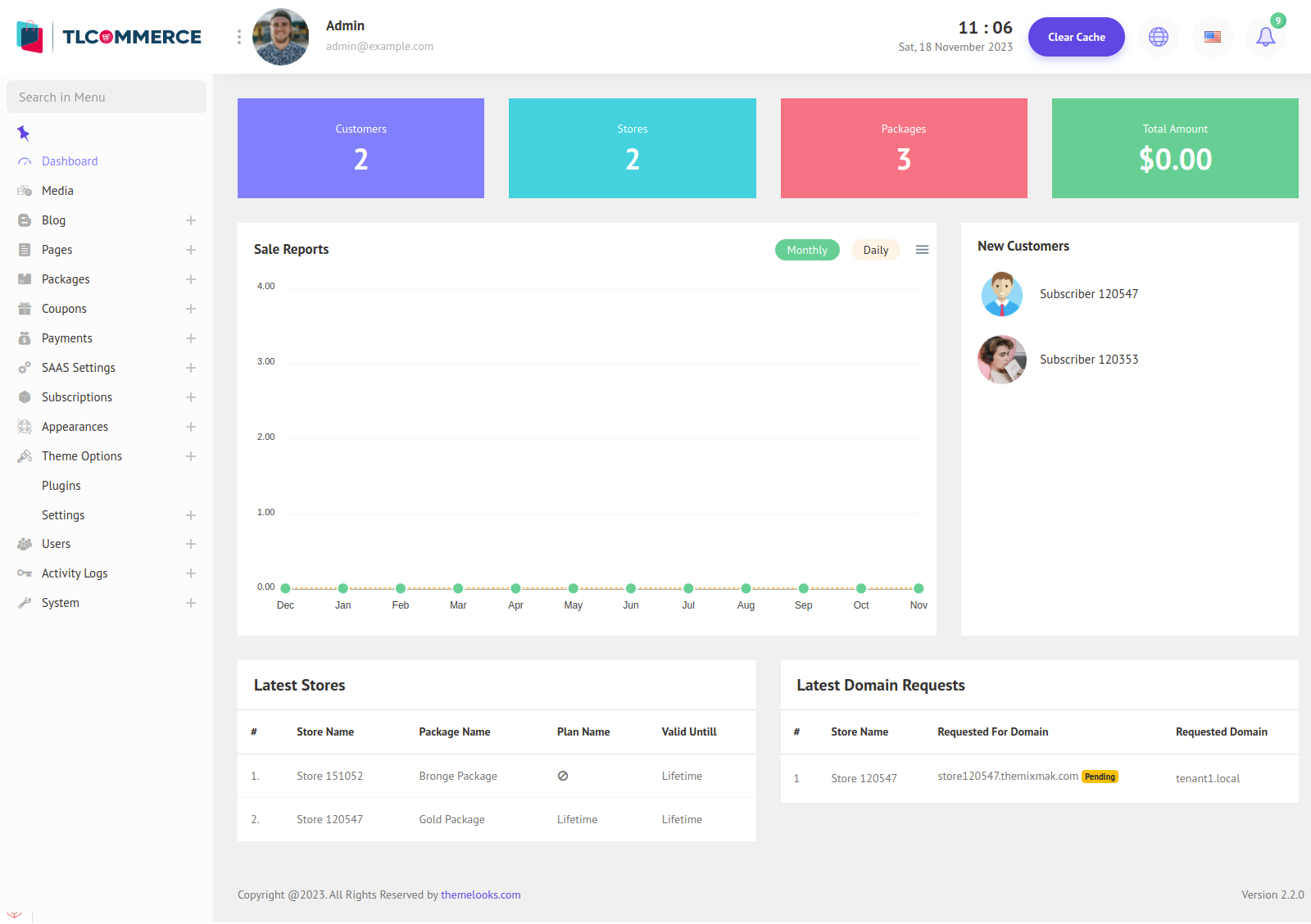The width and height of the screenshot is (1311, 924).
Task: Expand the Theme Options submenu
Action: (190, 456)
